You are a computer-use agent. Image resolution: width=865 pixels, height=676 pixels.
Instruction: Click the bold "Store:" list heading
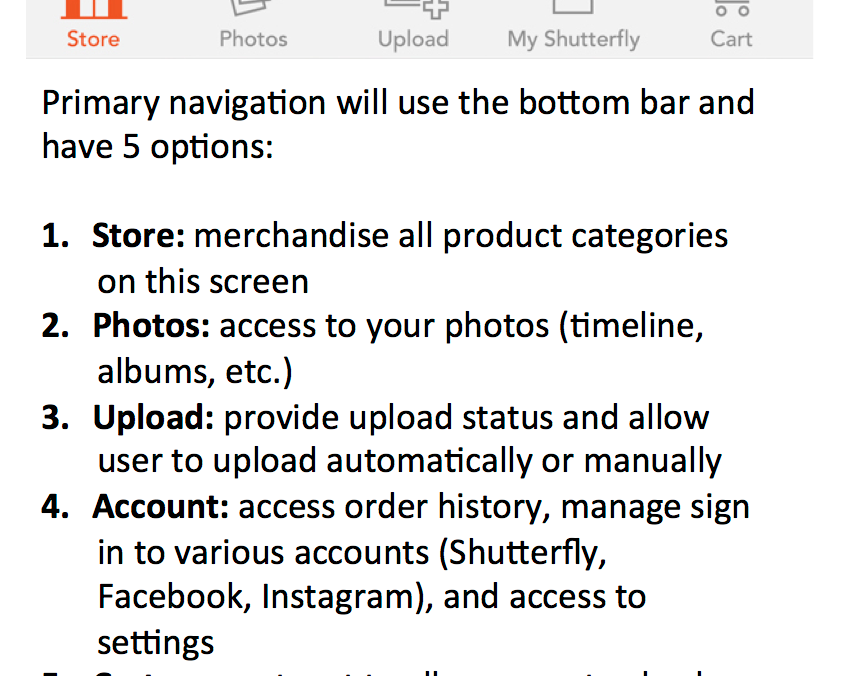(138, 236)
